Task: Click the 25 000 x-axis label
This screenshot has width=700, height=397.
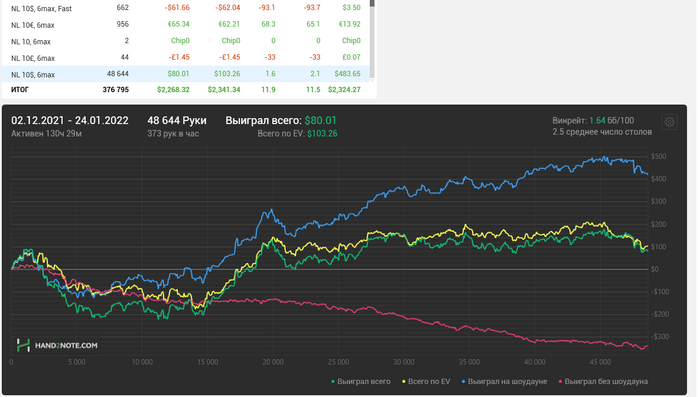Action: click(x=338, y=362)
